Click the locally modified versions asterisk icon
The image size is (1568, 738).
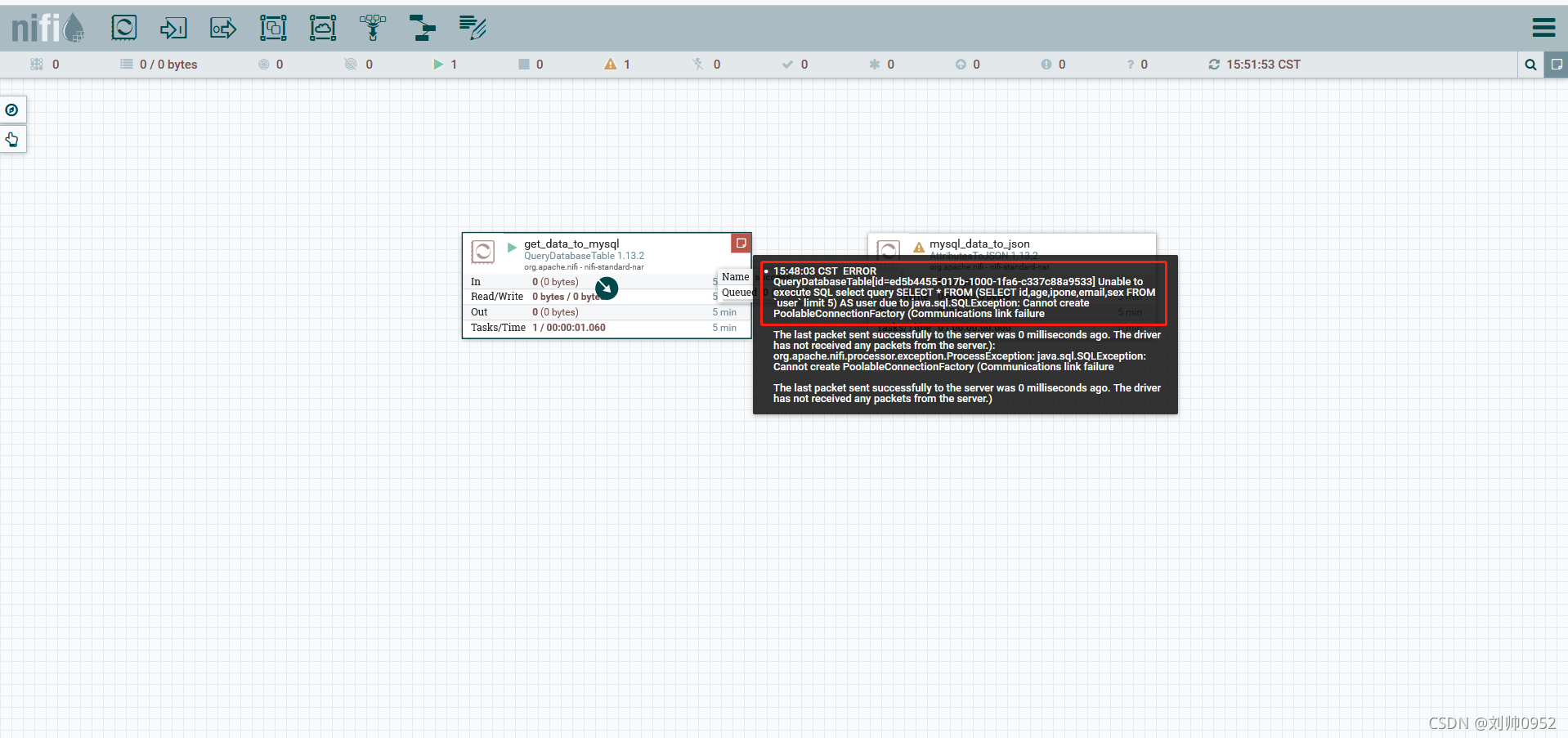coord(875,65)
